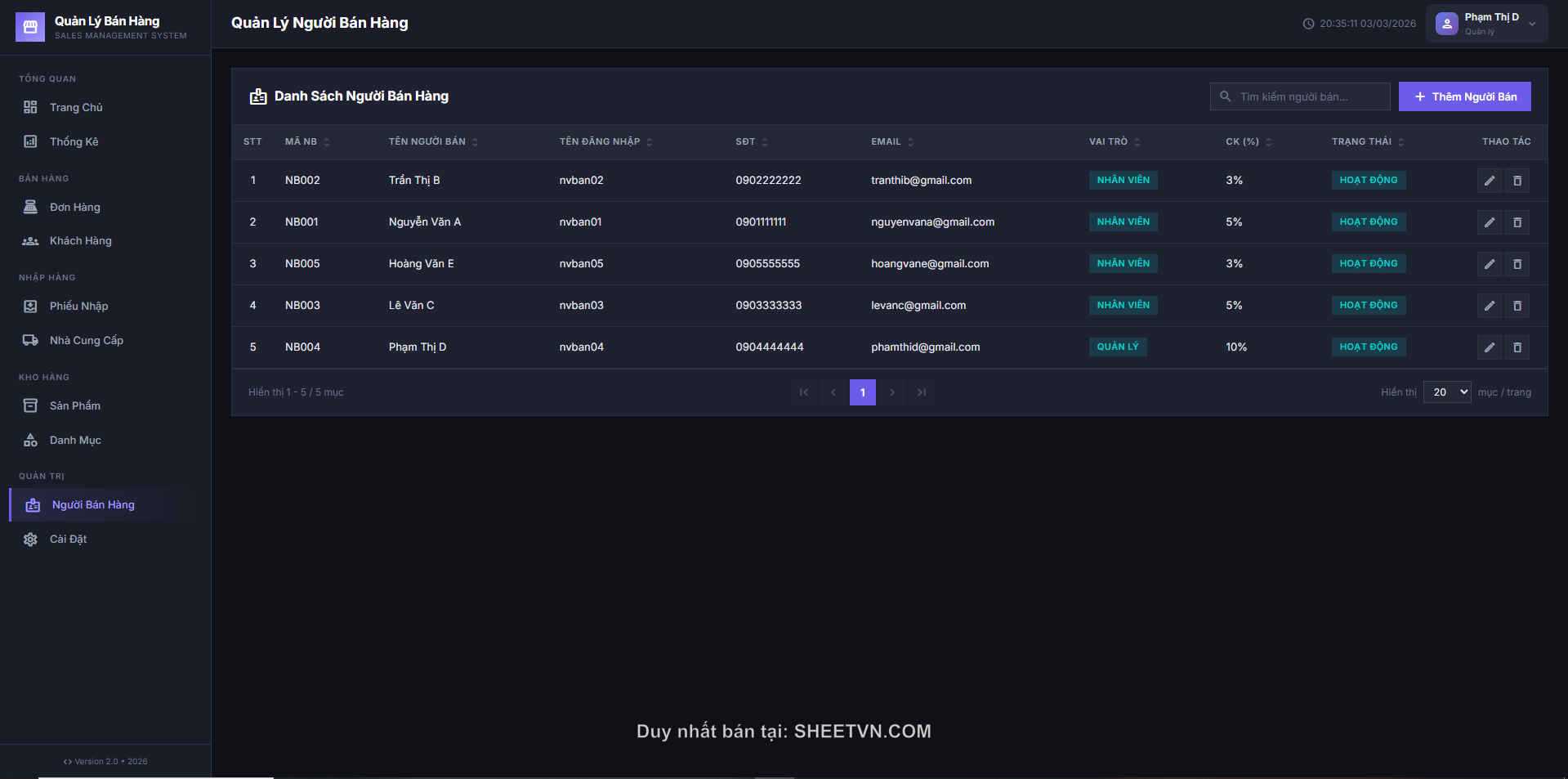The width and height of the screenshot is (1568, 779).
Task: Click the delete trash icon for Nguyễn Văn A
Action: [x=1517, y=222]
